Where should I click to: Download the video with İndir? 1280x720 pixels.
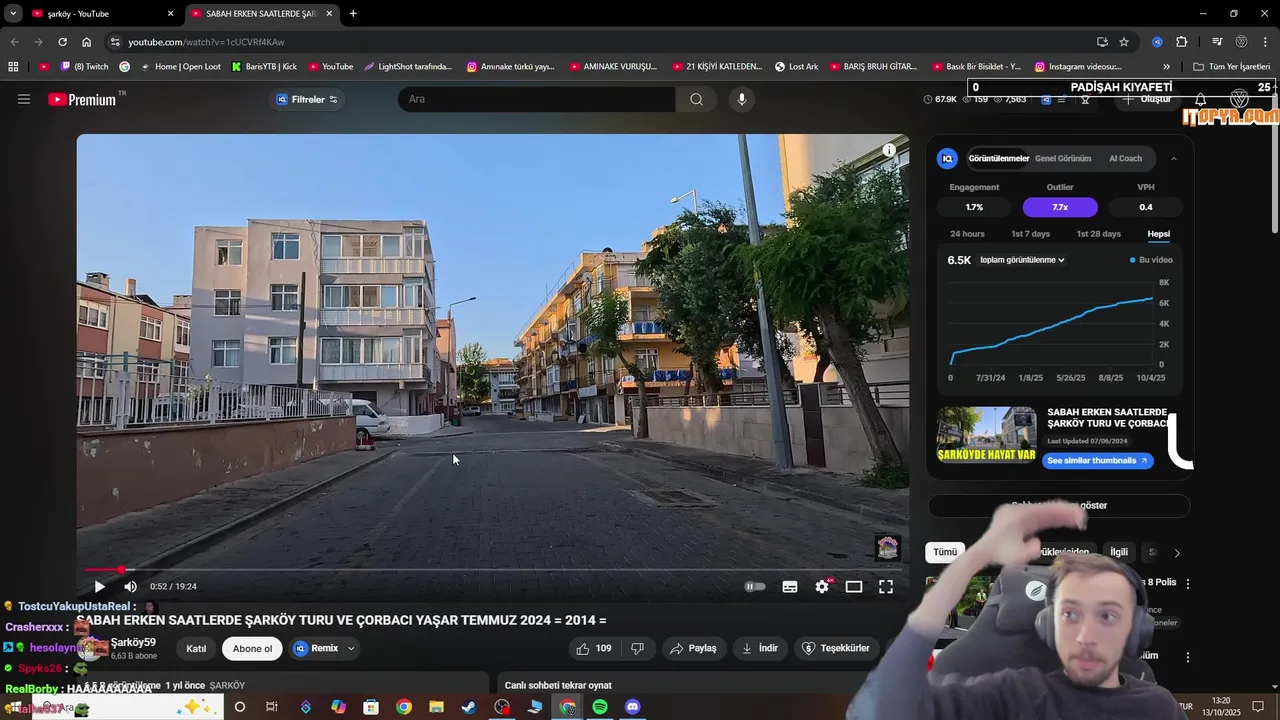point(759,648)
